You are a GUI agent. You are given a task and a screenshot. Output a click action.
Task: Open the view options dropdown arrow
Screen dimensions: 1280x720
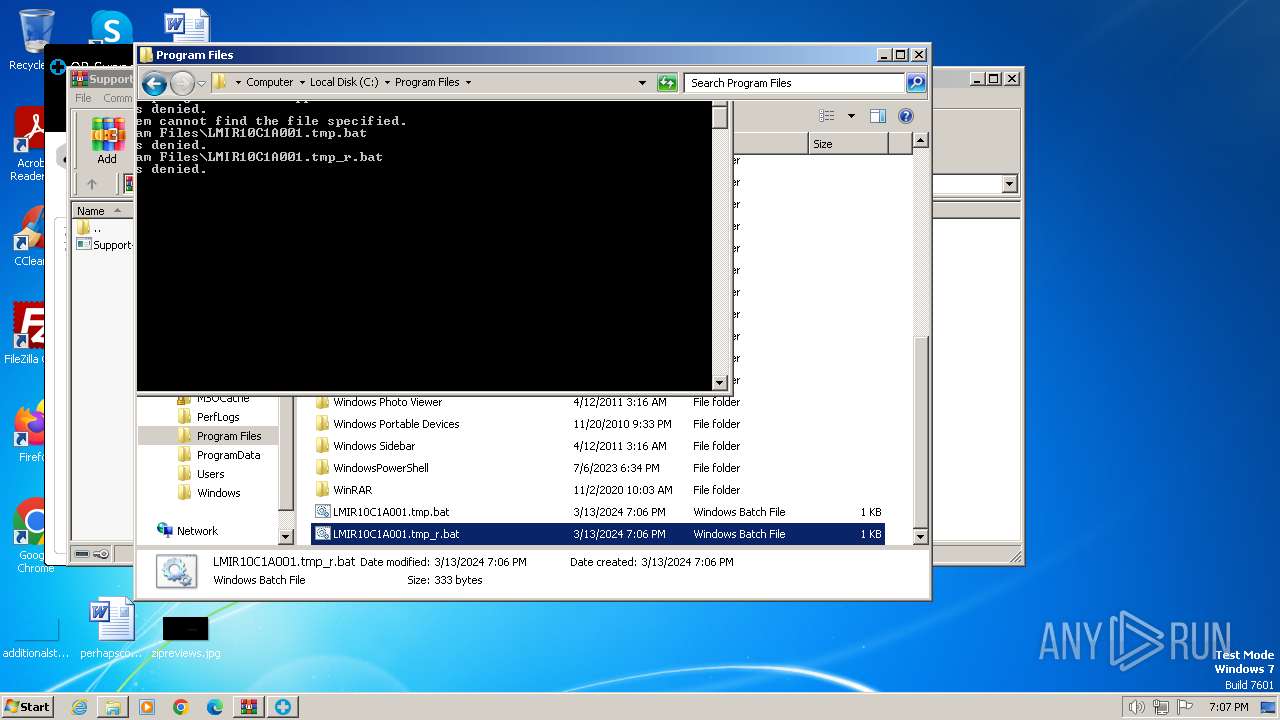851,116
